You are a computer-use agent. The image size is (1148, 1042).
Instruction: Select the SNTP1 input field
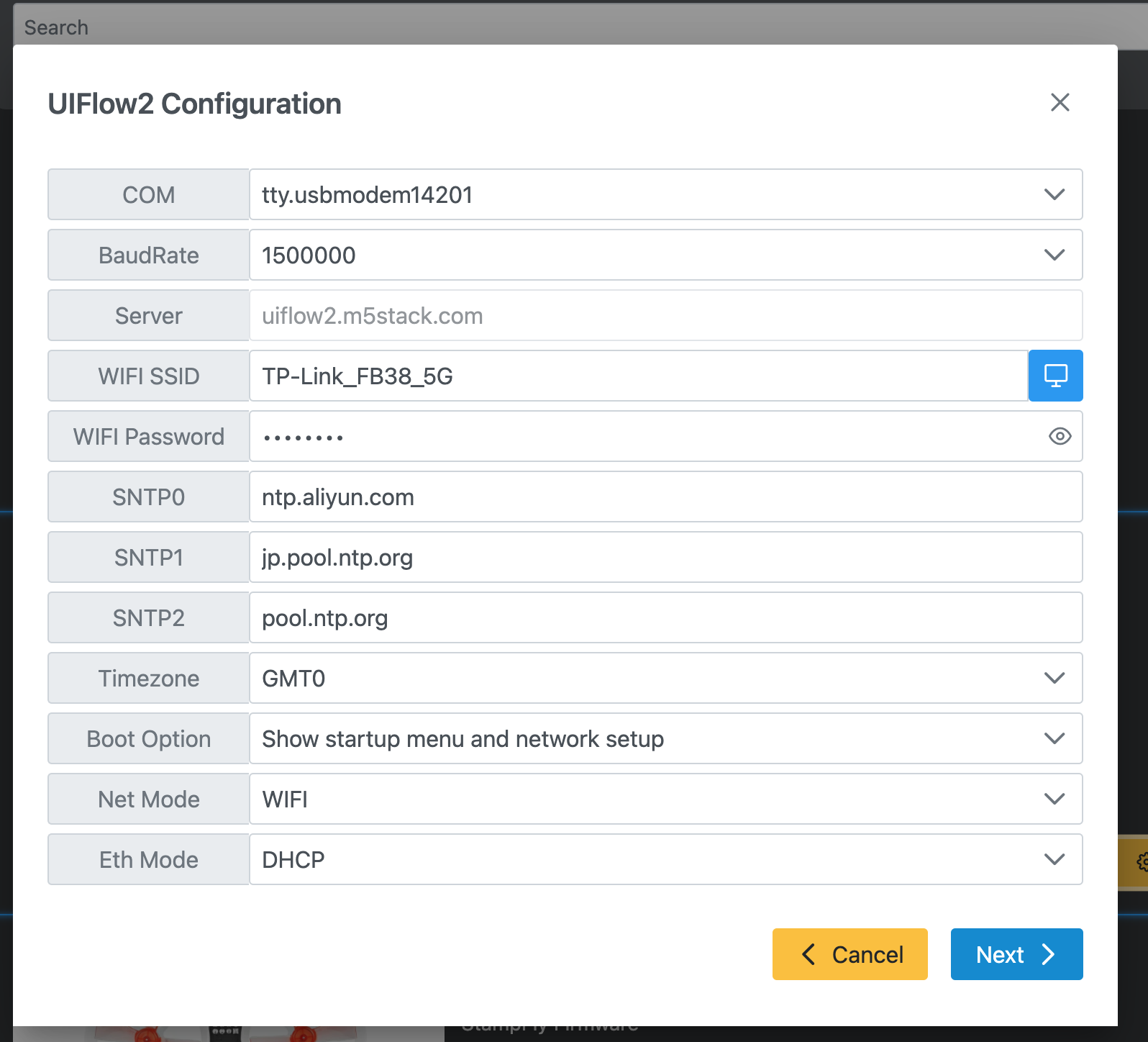pos(665,557)
